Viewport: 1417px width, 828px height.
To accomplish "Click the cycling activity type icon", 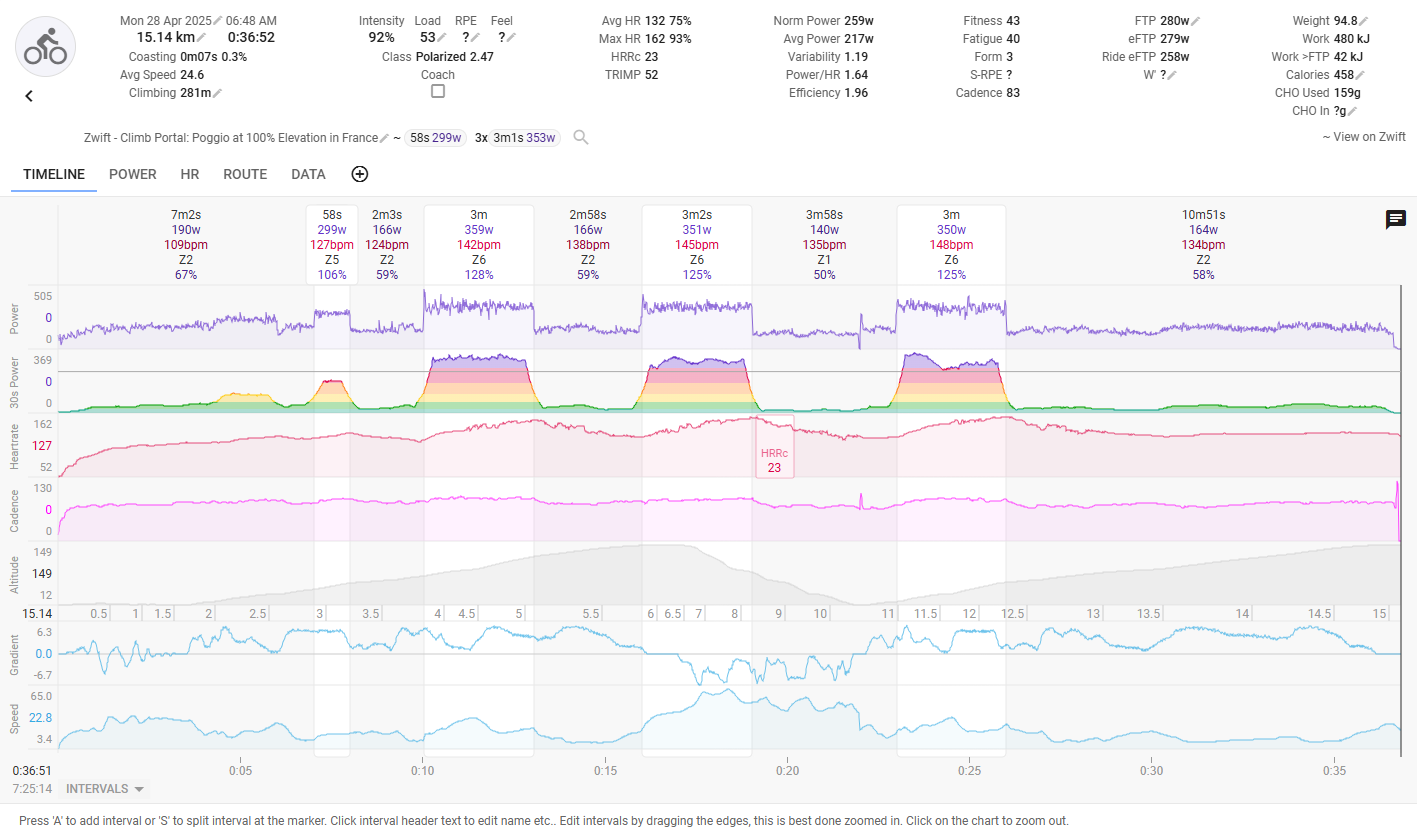I will pos(45,46).
